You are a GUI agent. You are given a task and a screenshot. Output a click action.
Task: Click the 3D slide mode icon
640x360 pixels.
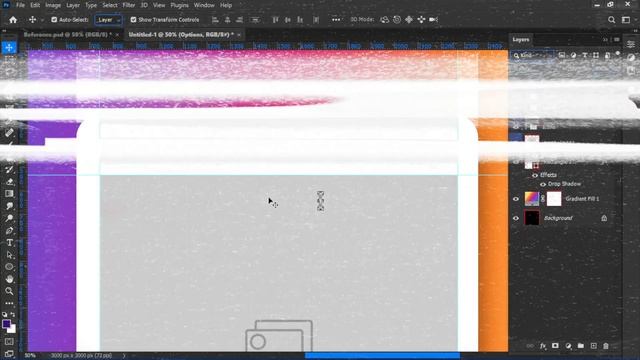(x=421, y=20)
